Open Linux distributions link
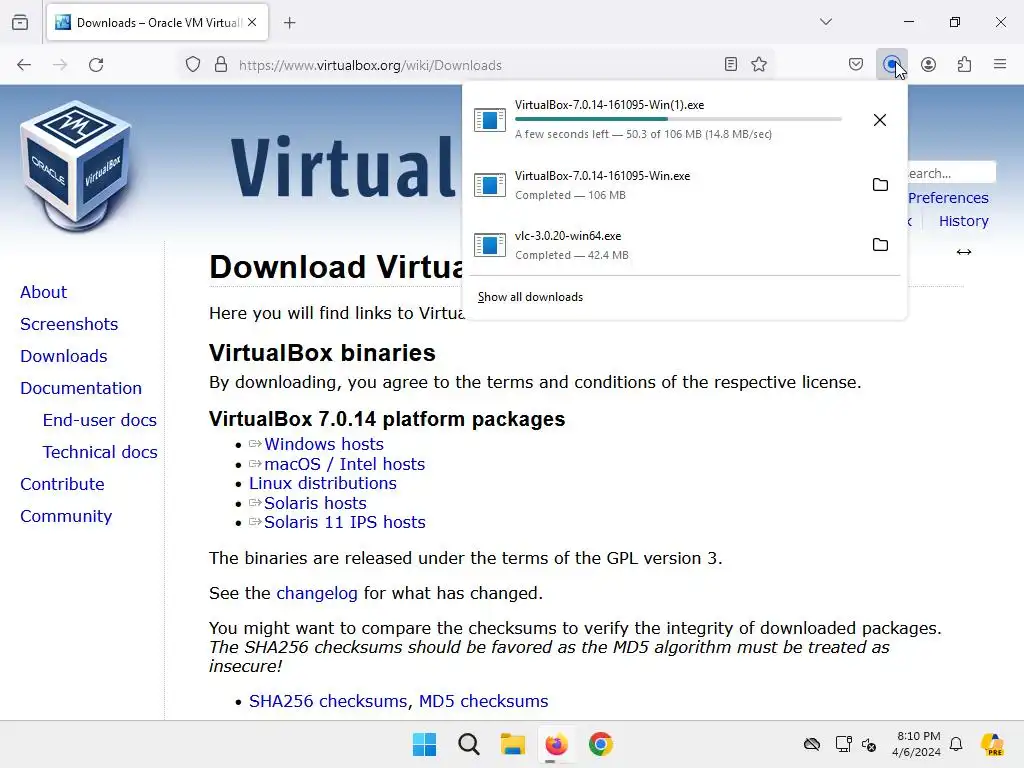 pyautogui.click(x=323, y=483)
